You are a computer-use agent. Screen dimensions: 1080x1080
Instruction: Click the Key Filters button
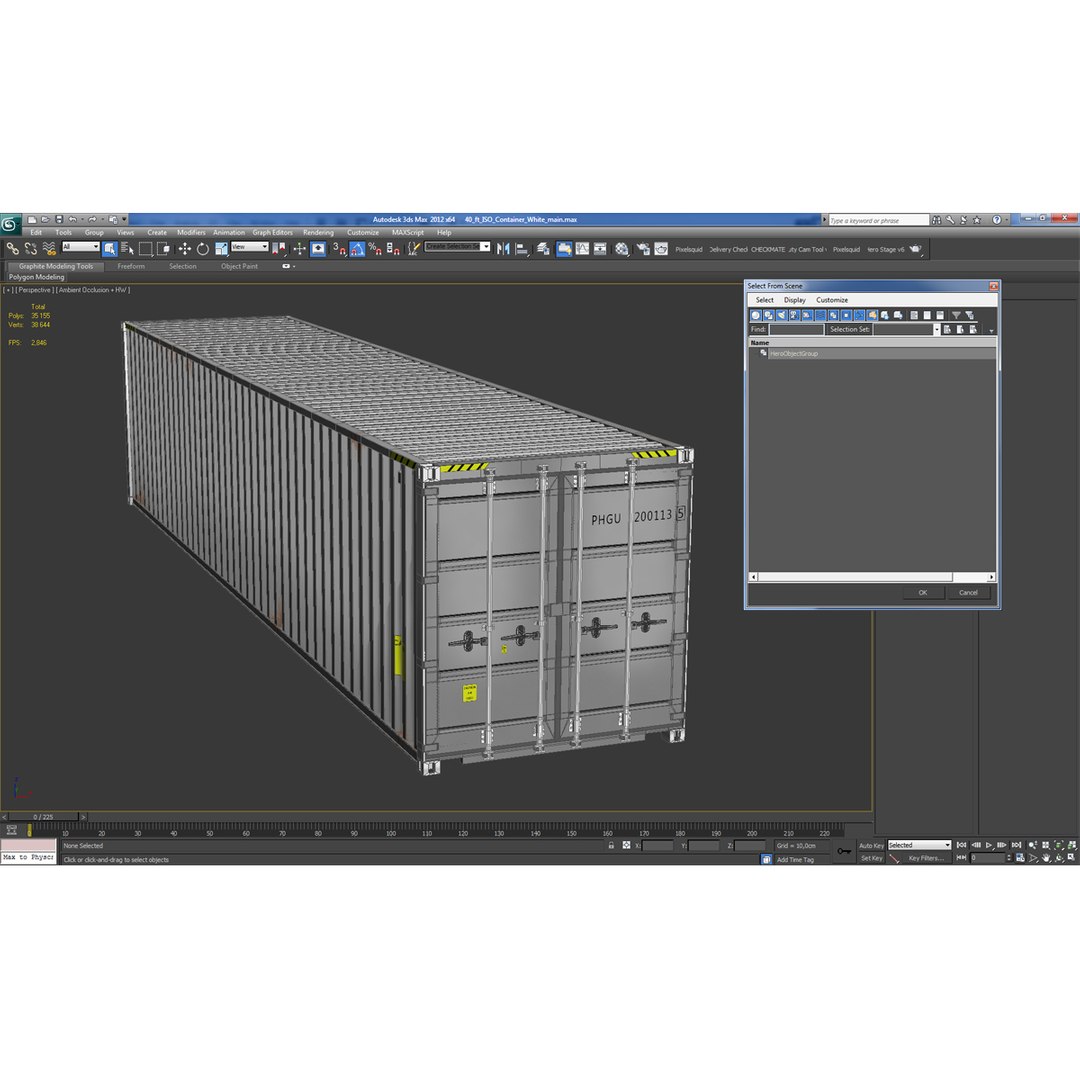pyautogui.click(x=926, y=858)
